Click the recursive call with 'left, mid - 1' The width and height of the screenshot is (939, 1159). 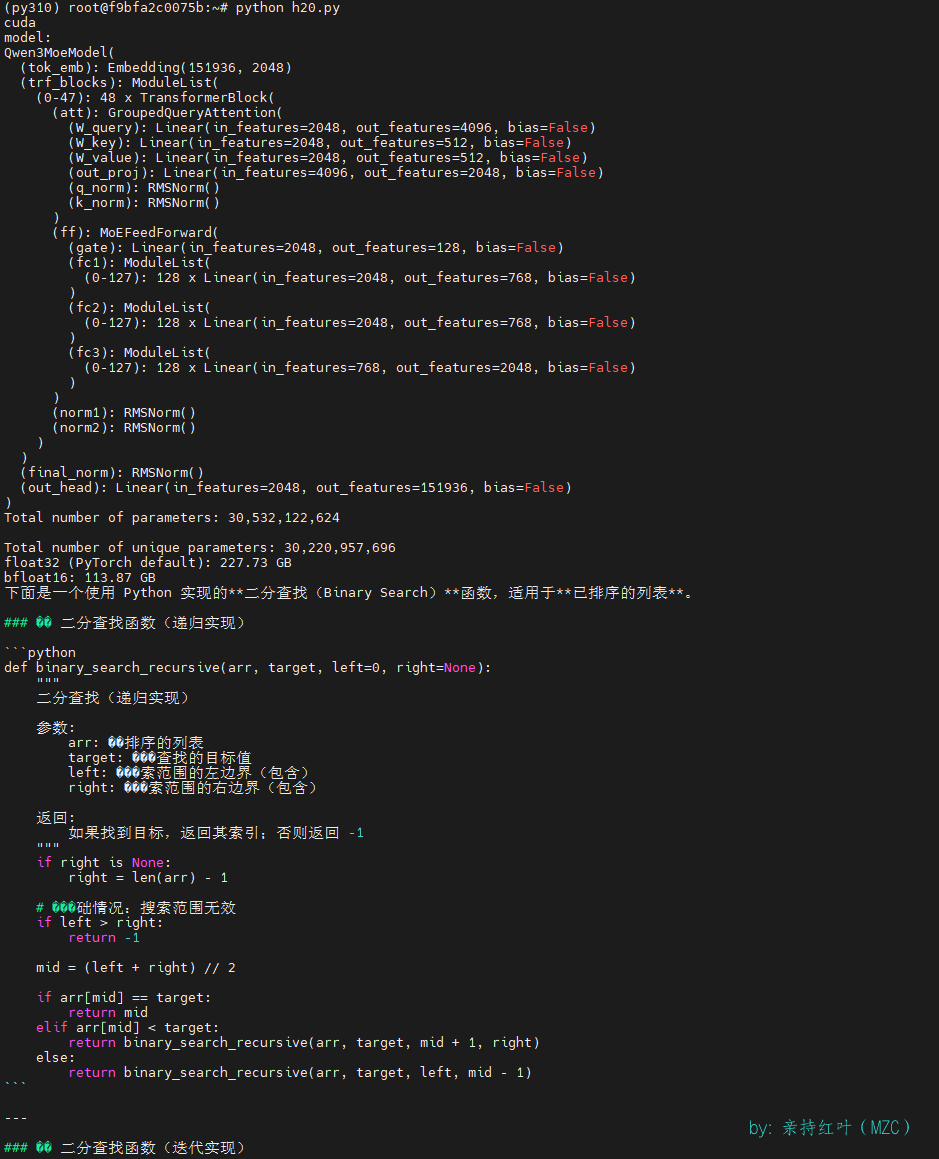click(300, 1073)
